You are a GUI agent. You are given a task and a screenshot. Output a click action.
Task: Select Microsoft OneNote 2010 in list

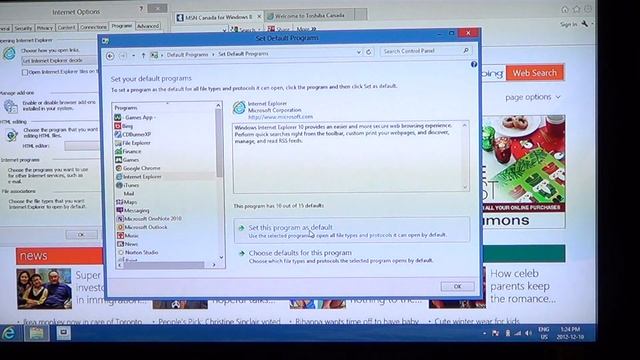tap(149, 219)
